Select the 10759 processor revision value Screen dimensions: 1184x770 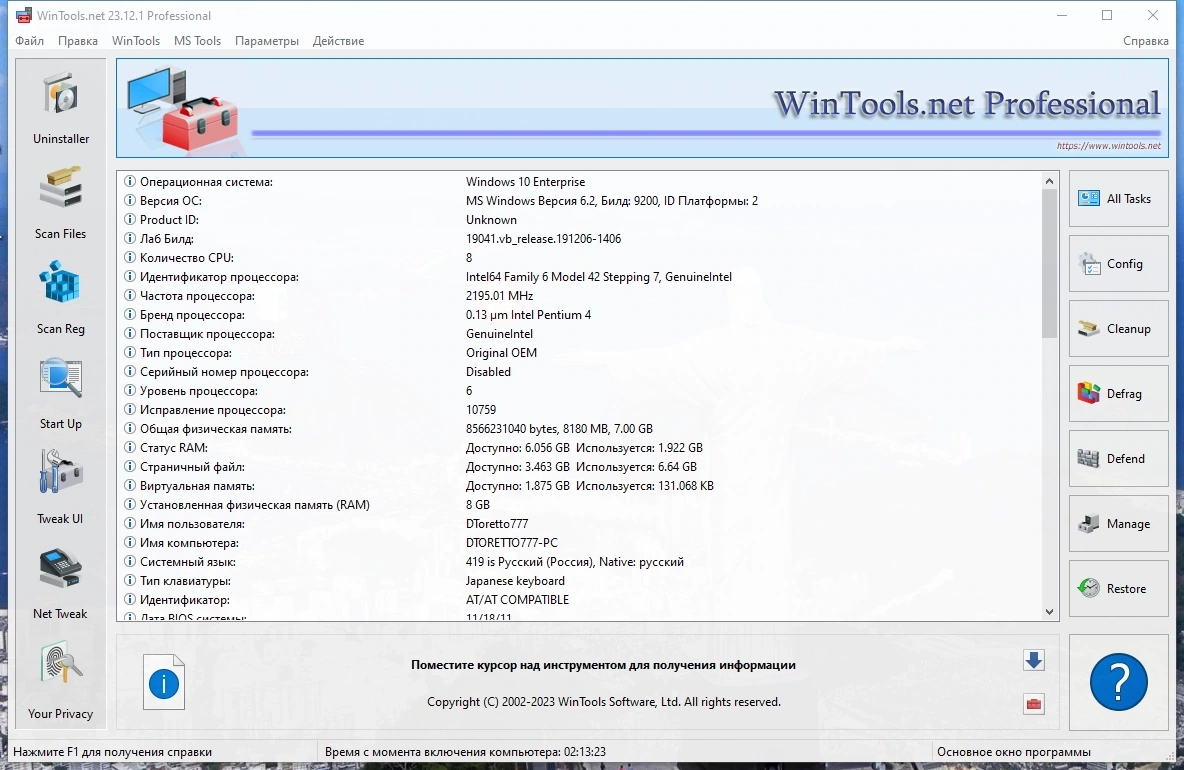point(481,410)
